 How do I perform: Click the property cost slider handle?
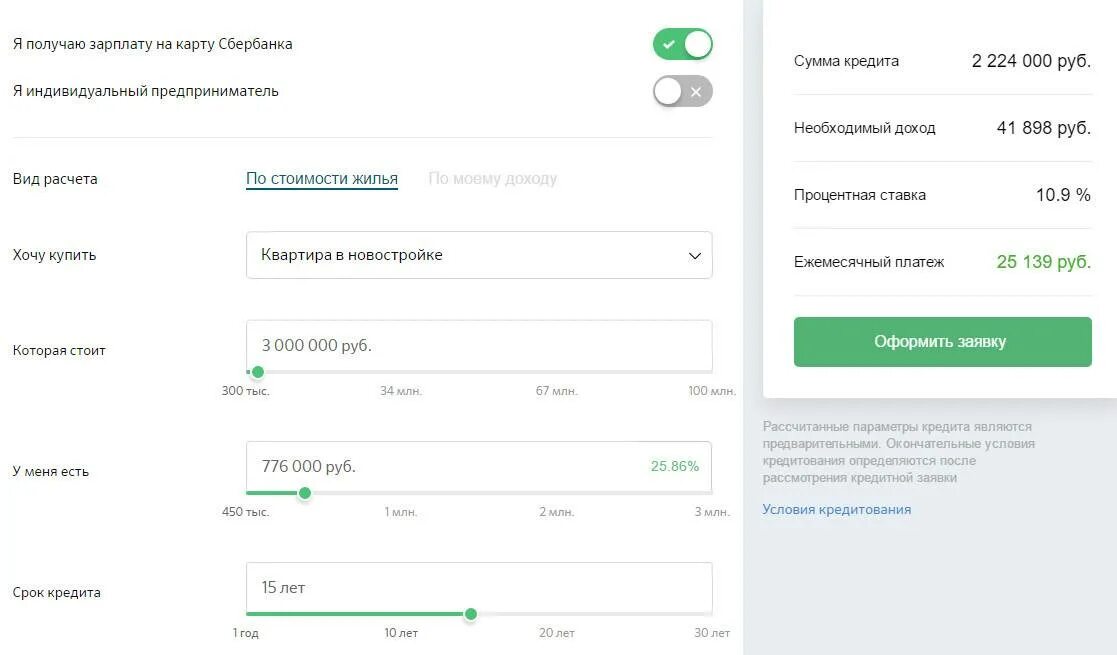click(x=258, y=372)
